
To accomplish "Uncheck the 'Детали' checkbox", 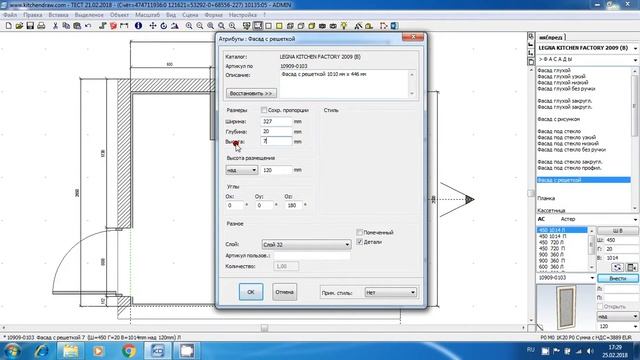I will point(360,242).
